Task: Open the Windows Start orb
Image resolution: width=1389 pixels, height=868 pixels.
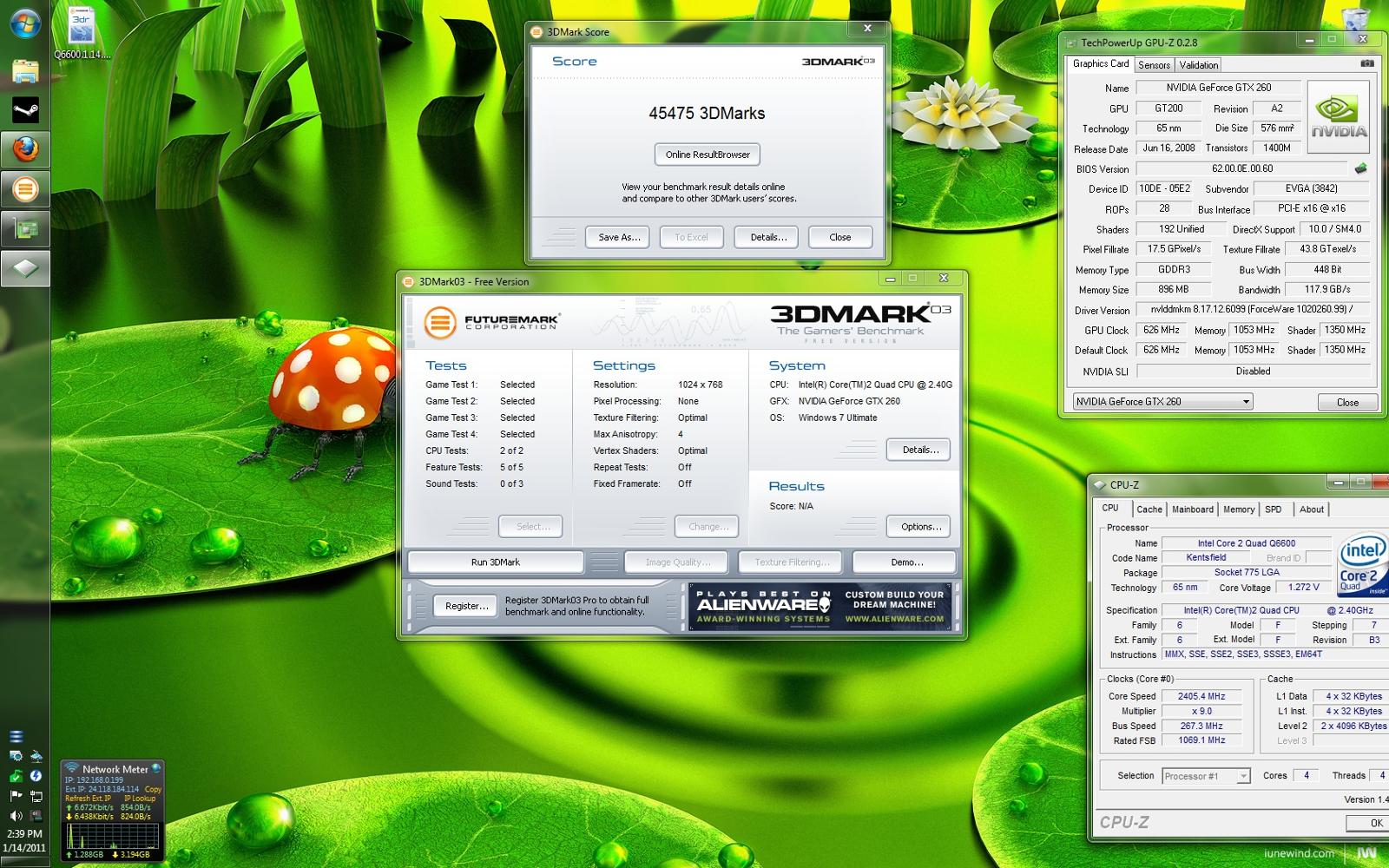Action: coord(24,23)
